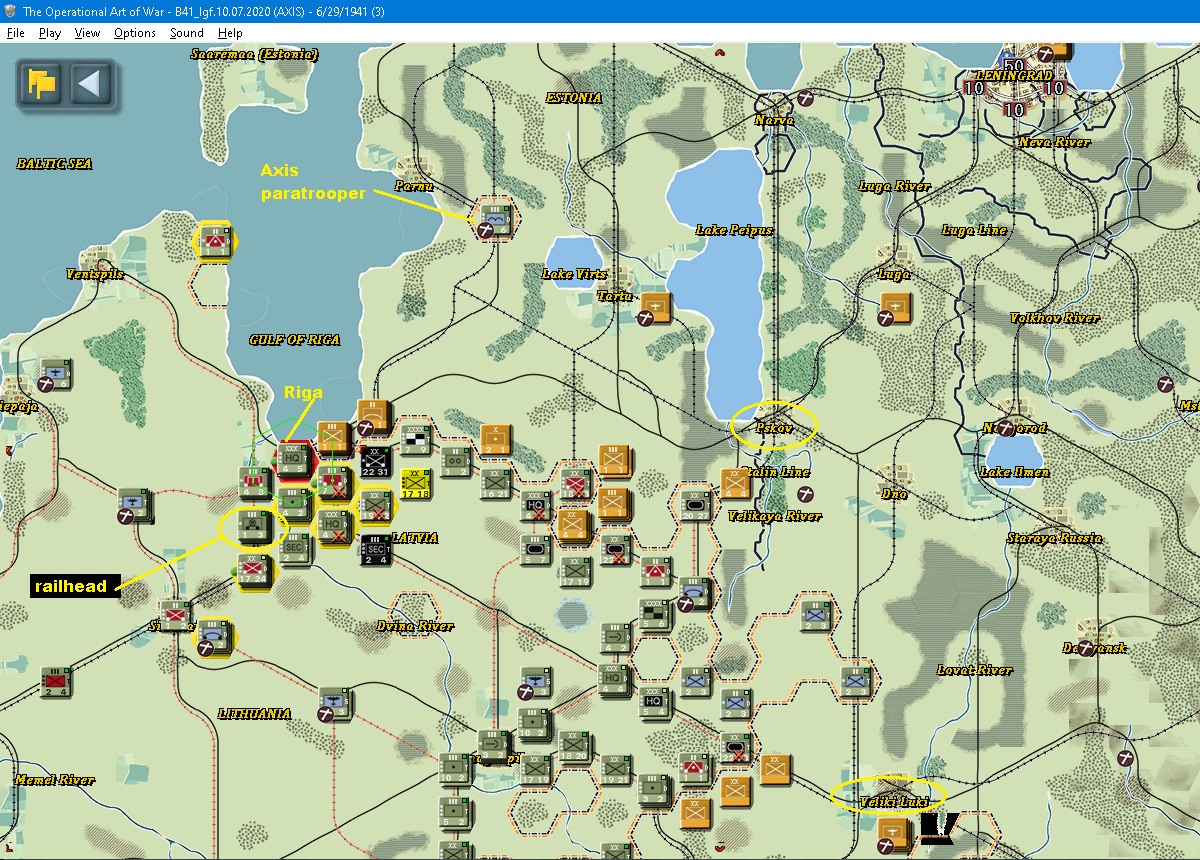Open the Sound menu
This screenshot has width=1200, height=860.
(186, 33)
